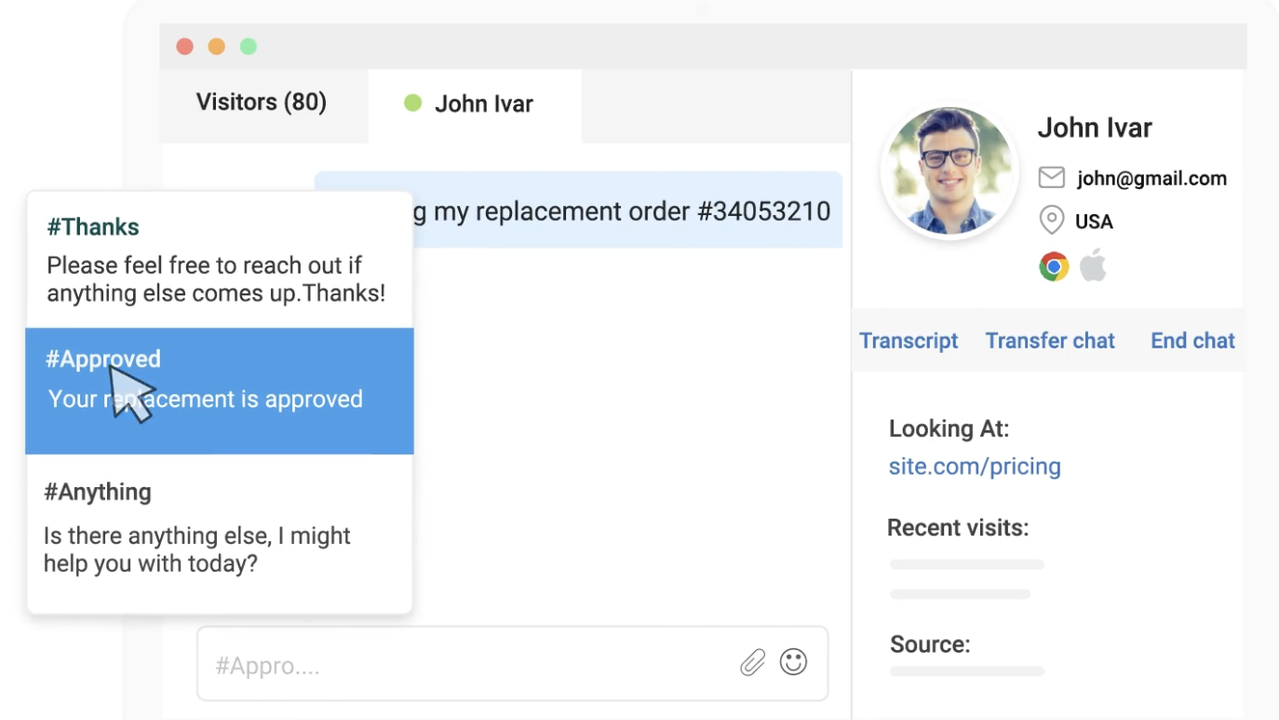Click John Ivar's profile photo

point(947,171)
